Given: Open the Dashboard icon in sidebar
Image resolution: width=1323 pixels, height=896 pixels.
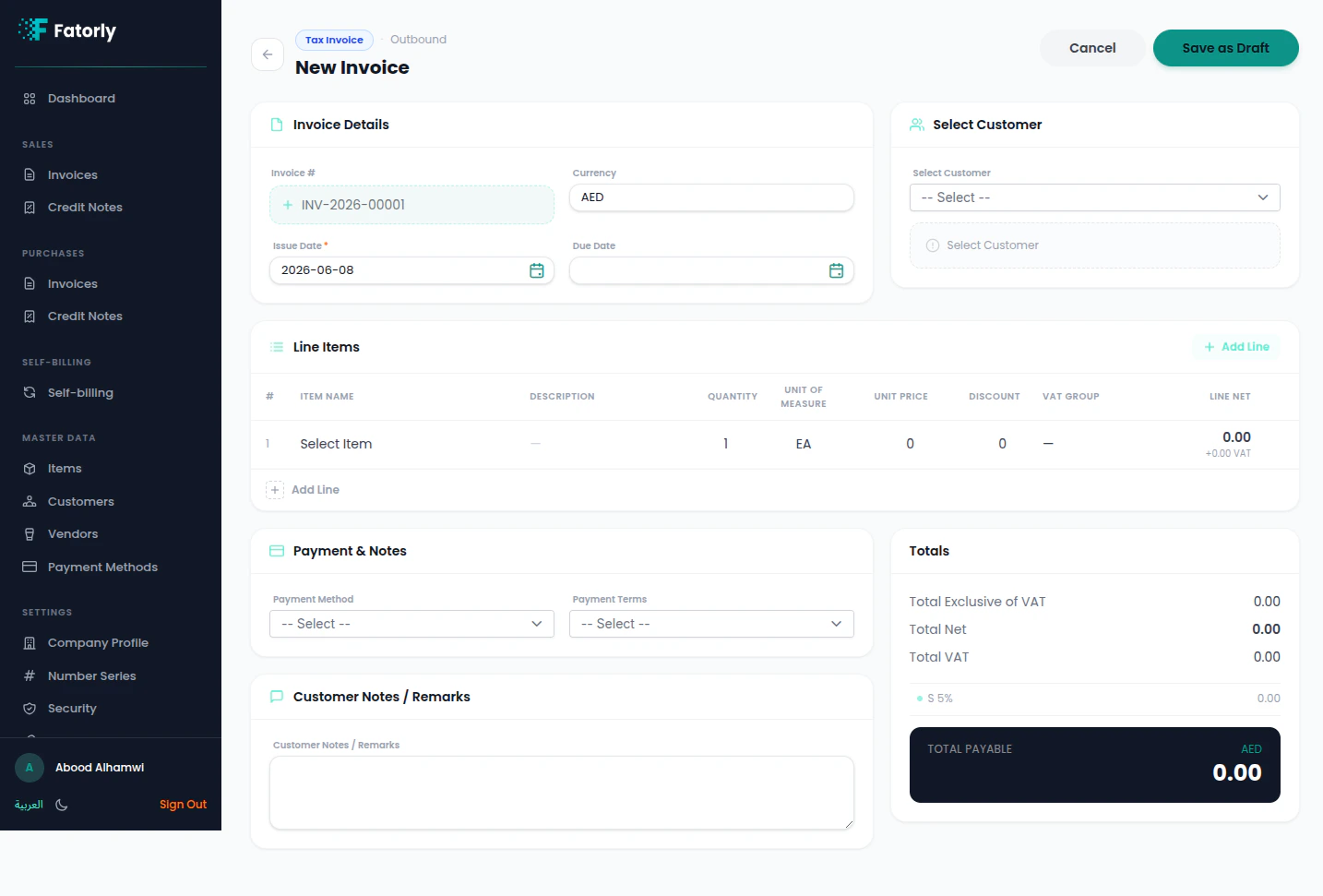Looking at the screenshot, I should 30,99.
